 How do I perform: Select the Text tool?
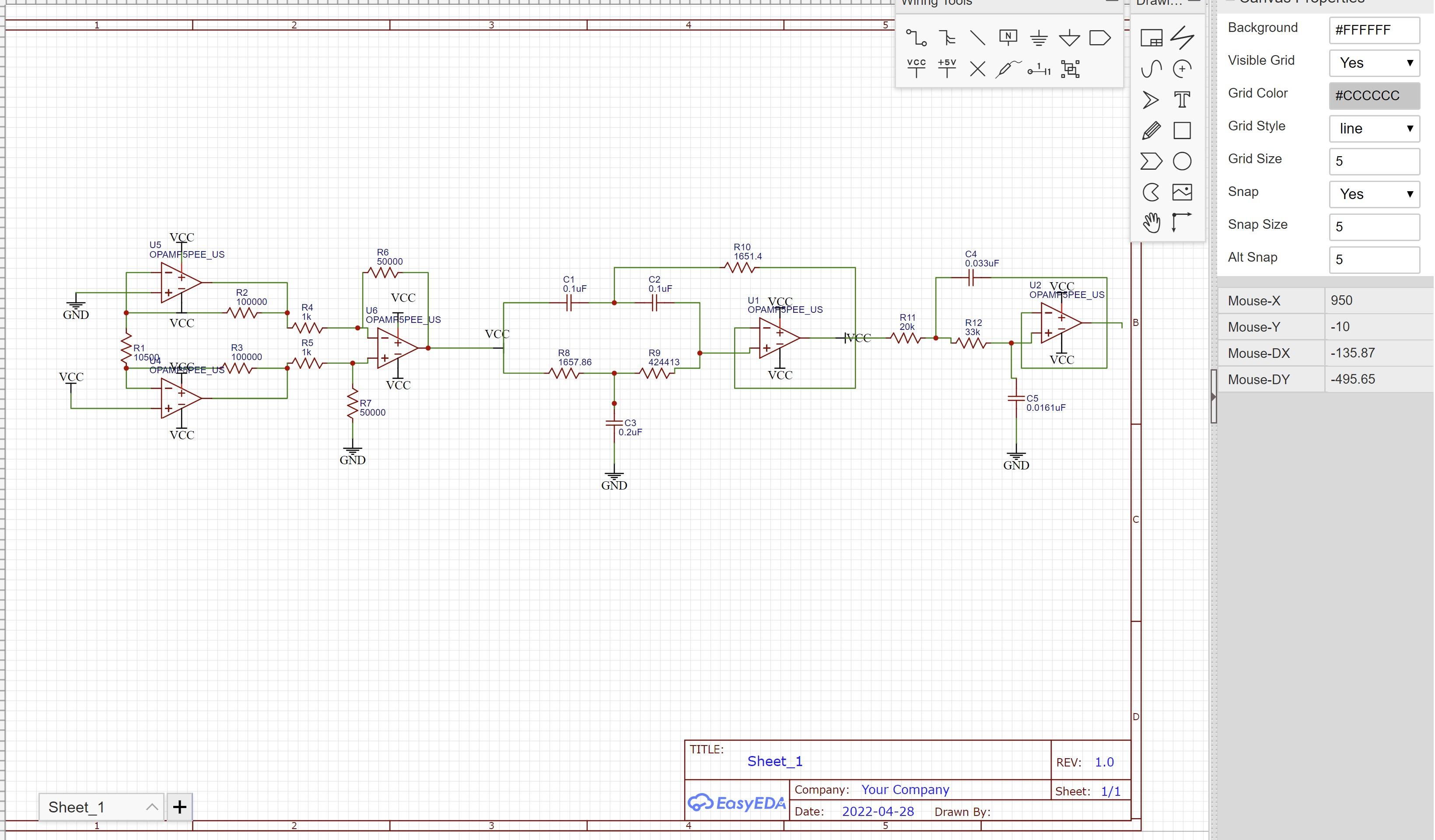[x=1182, y=100]
